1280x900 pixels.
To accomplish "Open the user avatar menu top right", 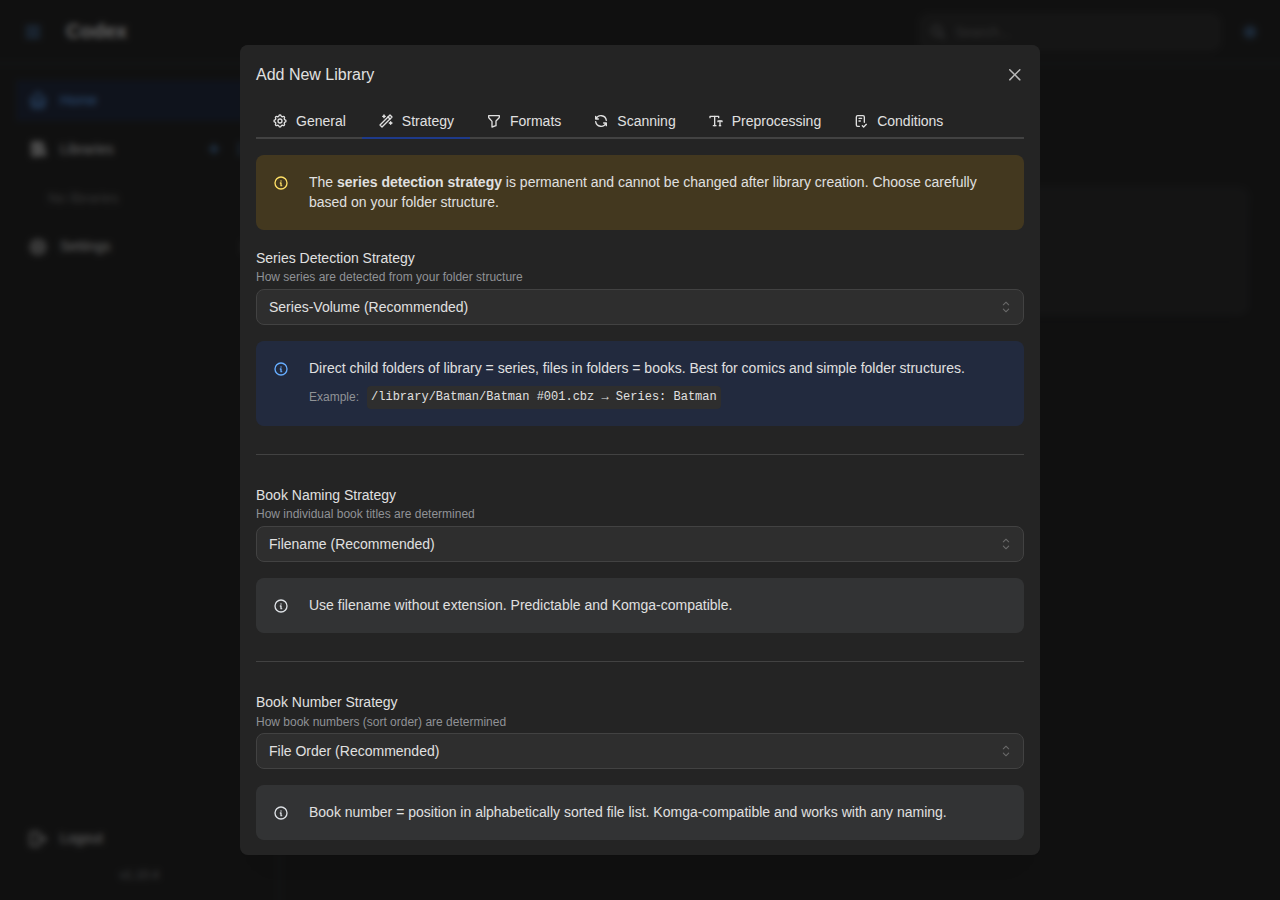I will tap(1249, 31).
